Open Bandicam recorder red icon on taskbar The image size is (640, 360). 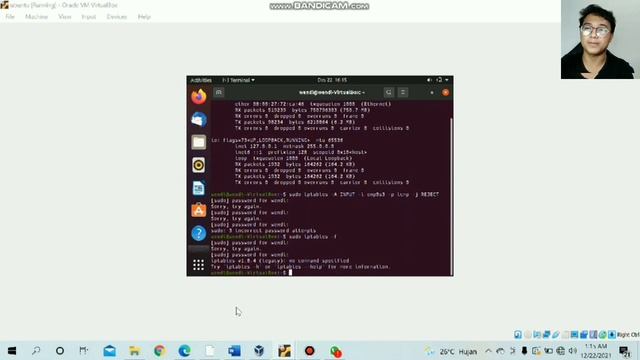coord(309,351)
